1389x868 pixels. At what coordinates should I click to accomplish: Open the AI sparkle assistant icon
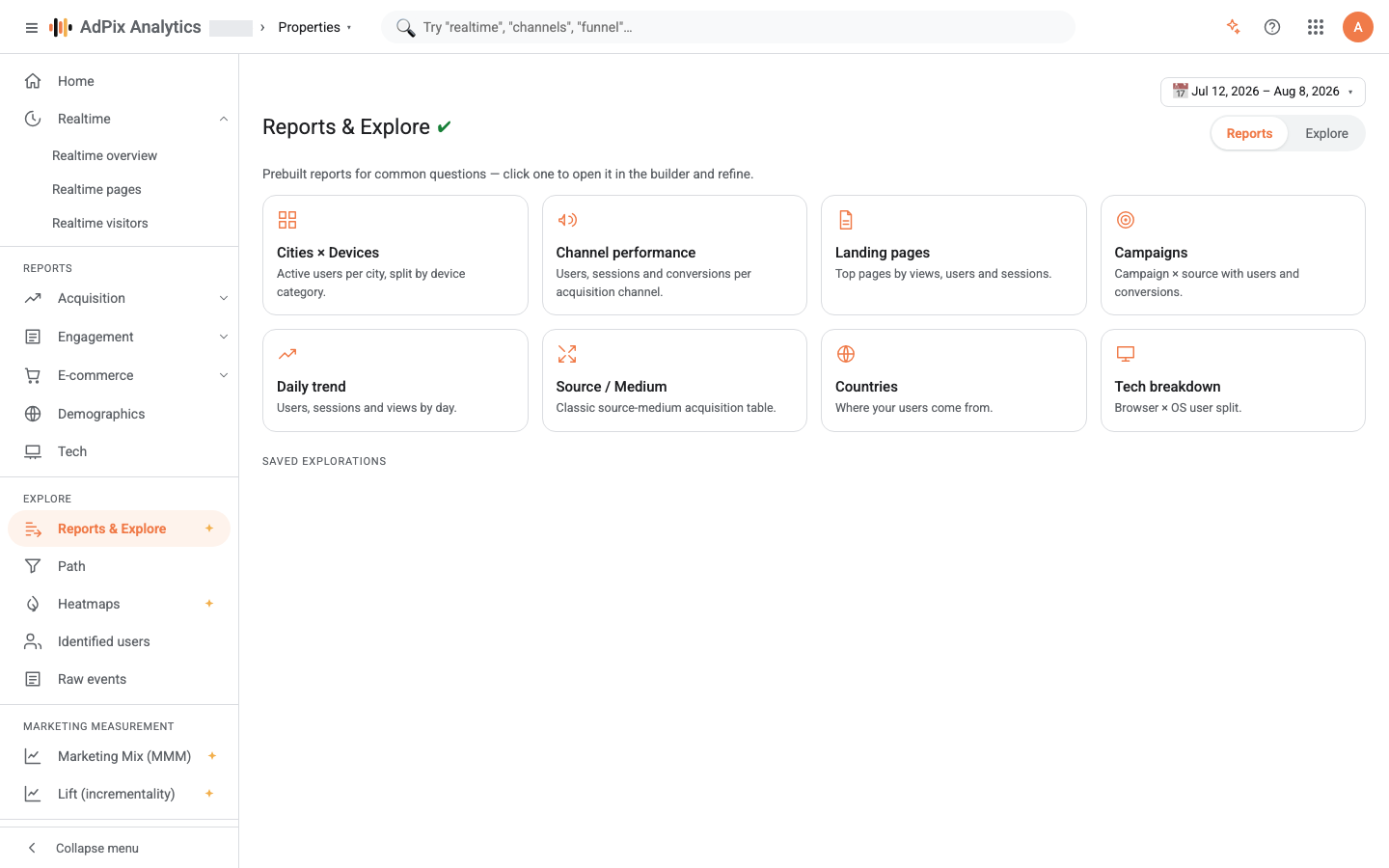pos(1233,27)
